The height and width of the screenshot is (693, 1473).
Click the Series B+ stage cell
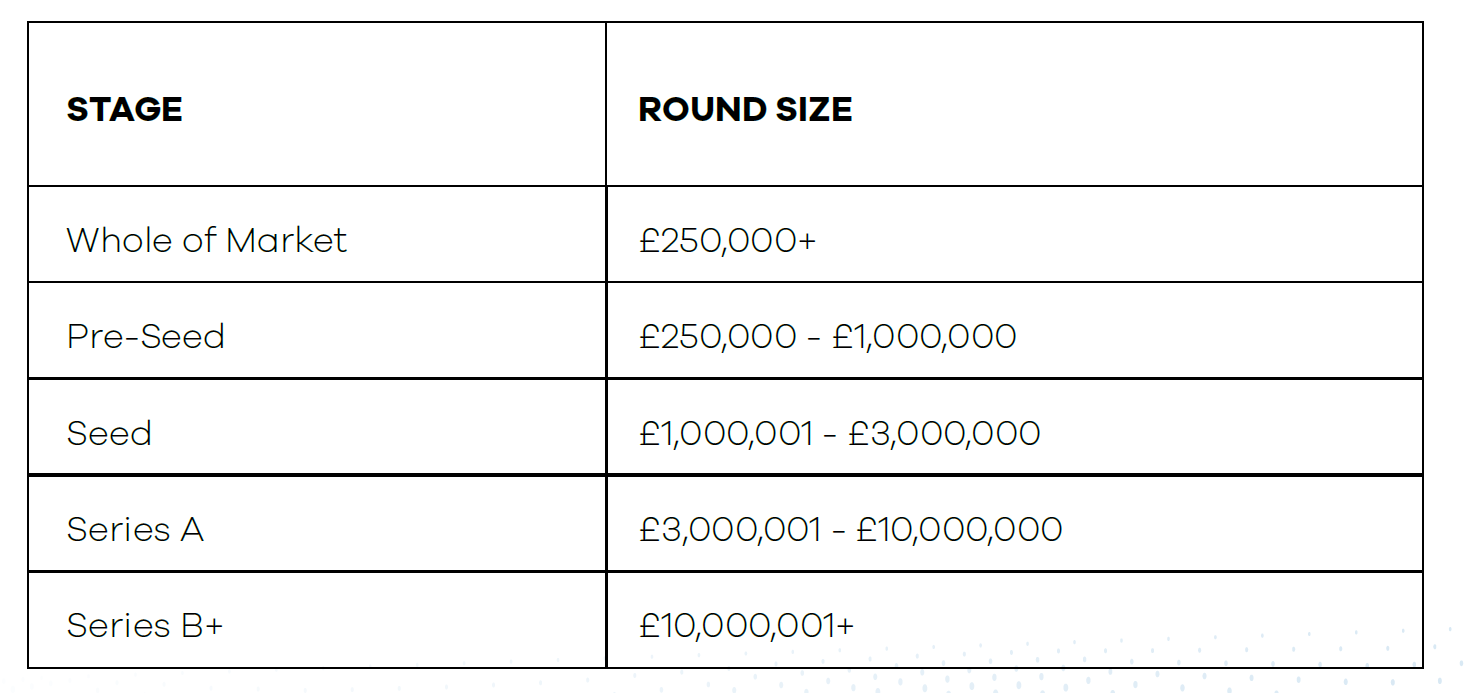point(317,620)
